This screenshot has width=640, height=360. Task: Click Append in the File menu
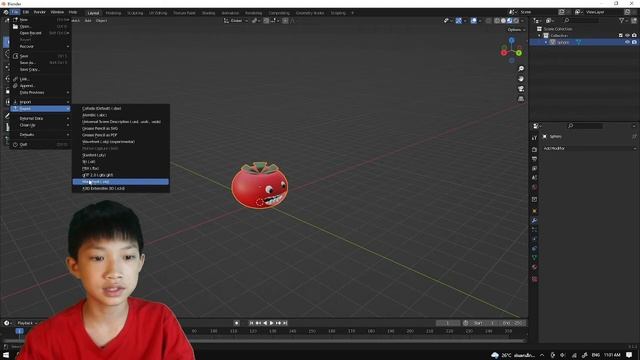pyautogui.click(x=40, y=86)
